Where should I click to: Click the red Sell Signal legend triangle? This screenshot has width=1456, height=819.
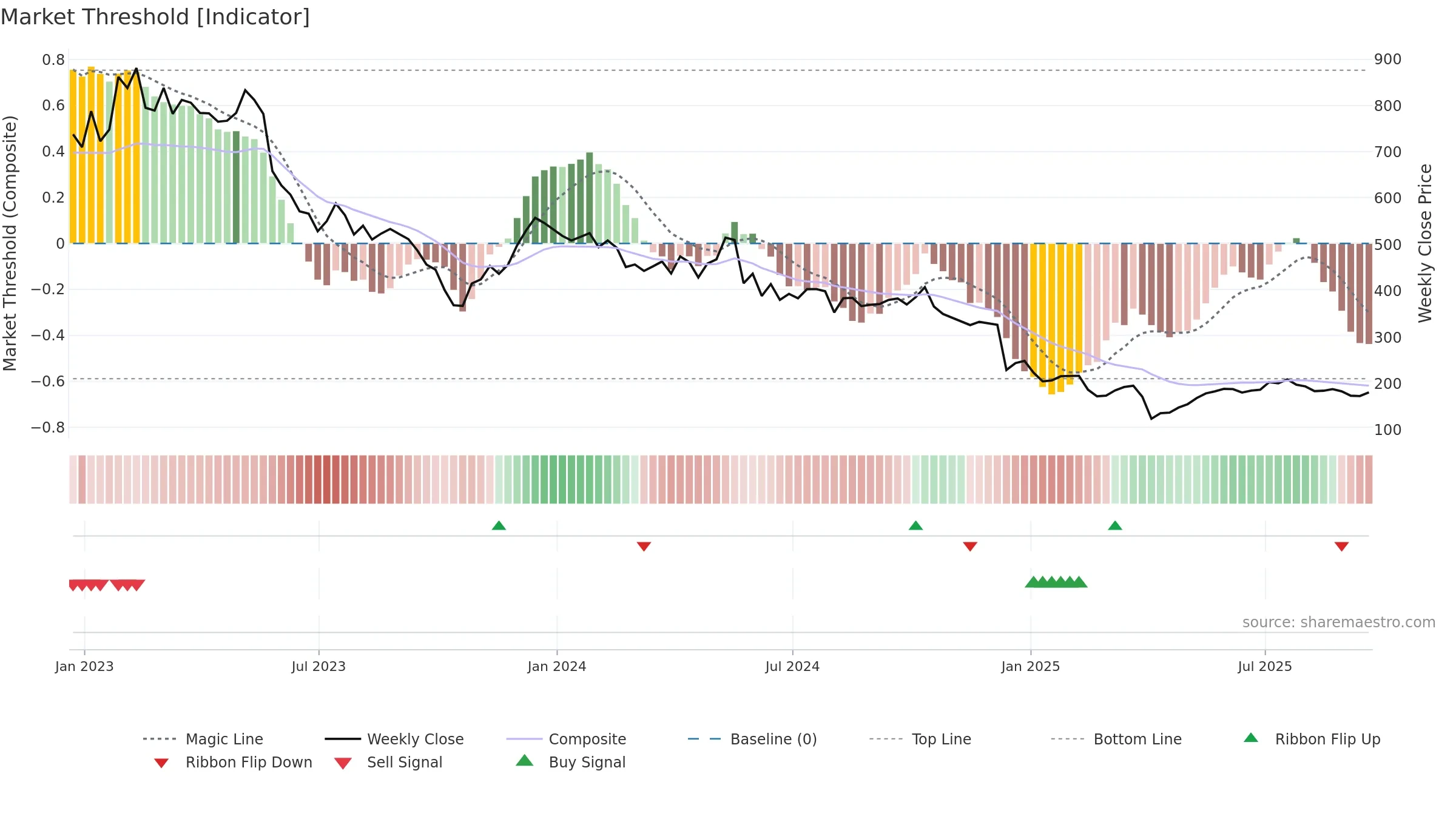click(x=343, y=763)
